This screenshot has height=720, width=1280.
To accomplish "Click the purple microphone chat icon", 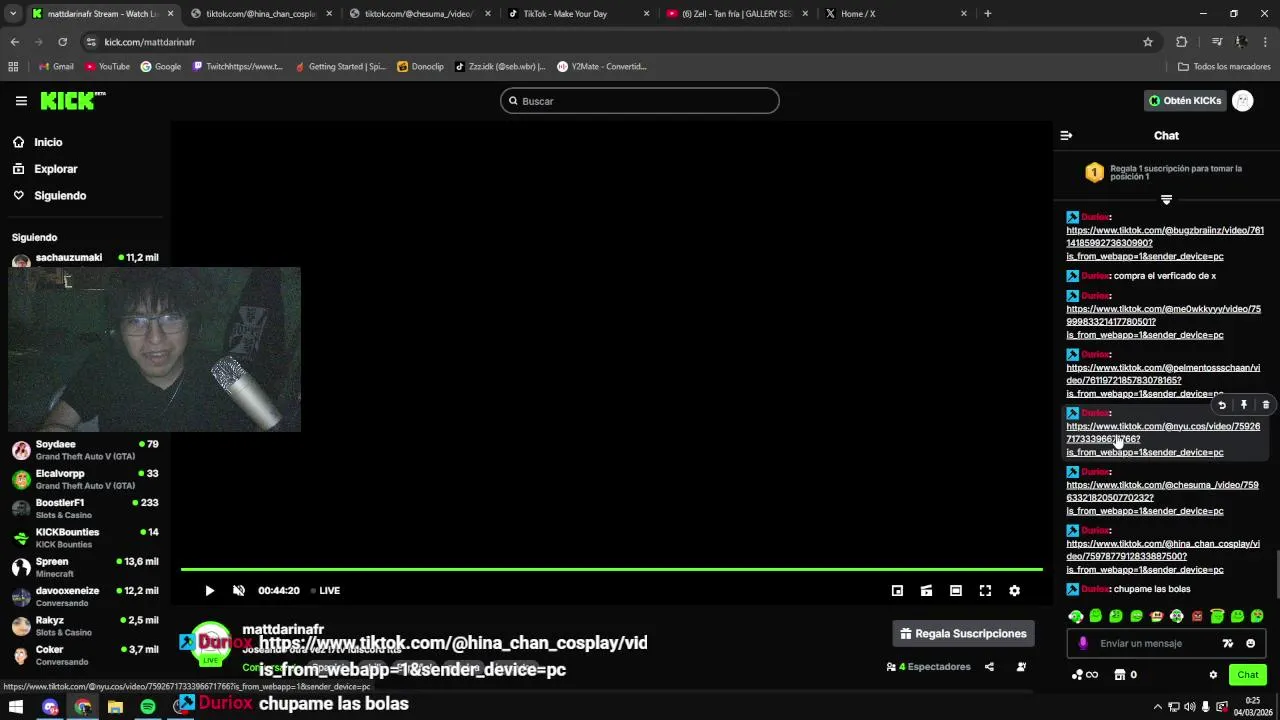I will (x=1083, y=644).
